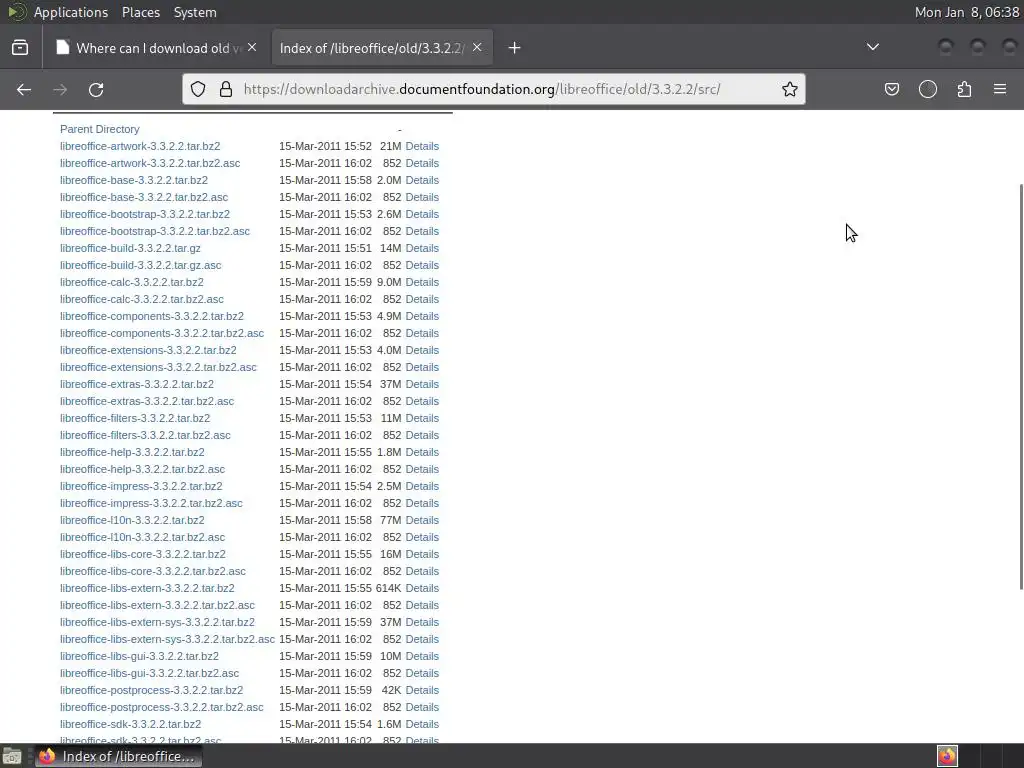
Task: Click libreoffice-libs-core-3.3.2.2.tar.bz2 link
Action: tap(143, 554)
